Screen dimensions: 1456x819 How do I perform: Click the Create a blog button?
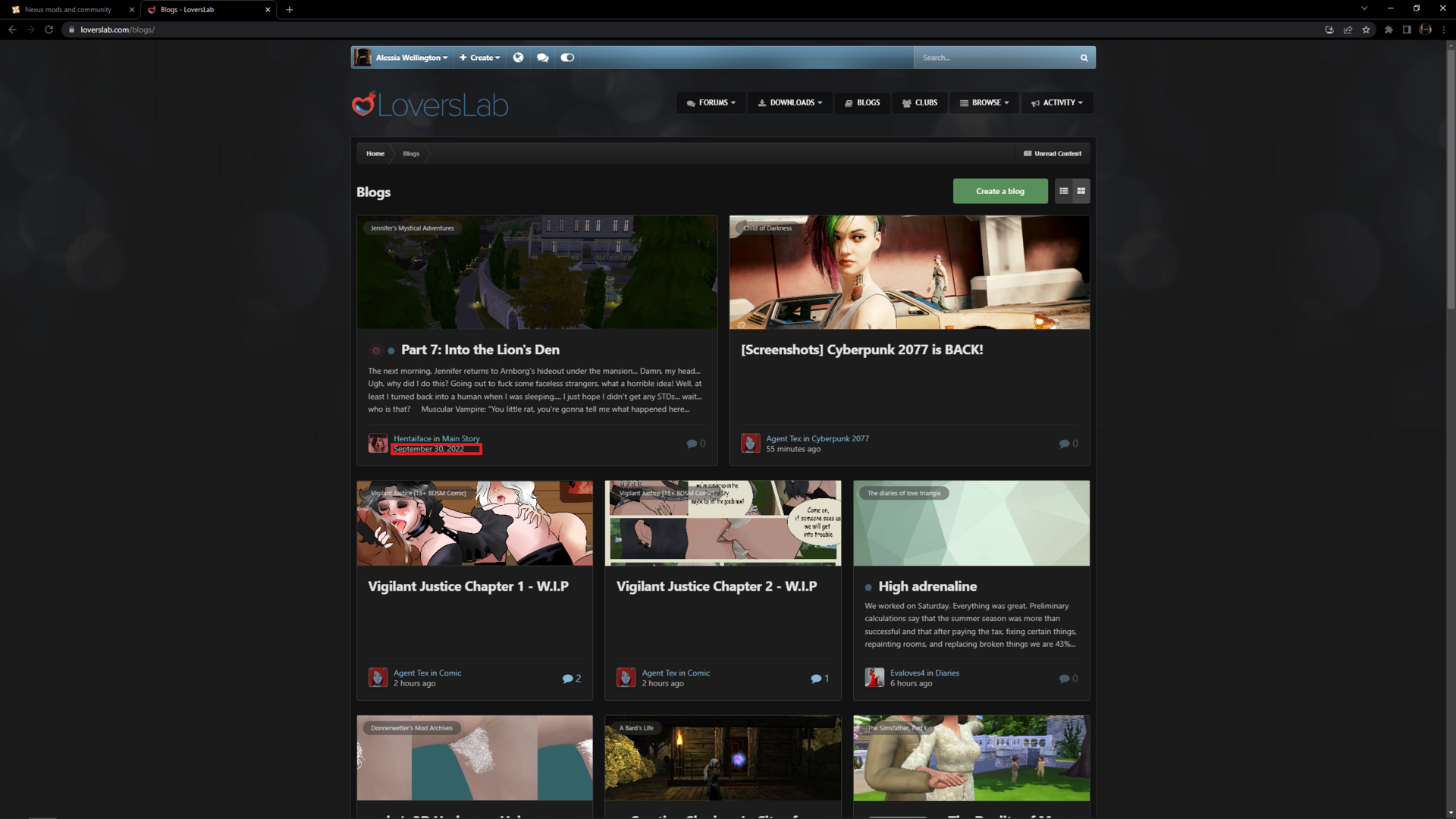(x=1000, y=191)
